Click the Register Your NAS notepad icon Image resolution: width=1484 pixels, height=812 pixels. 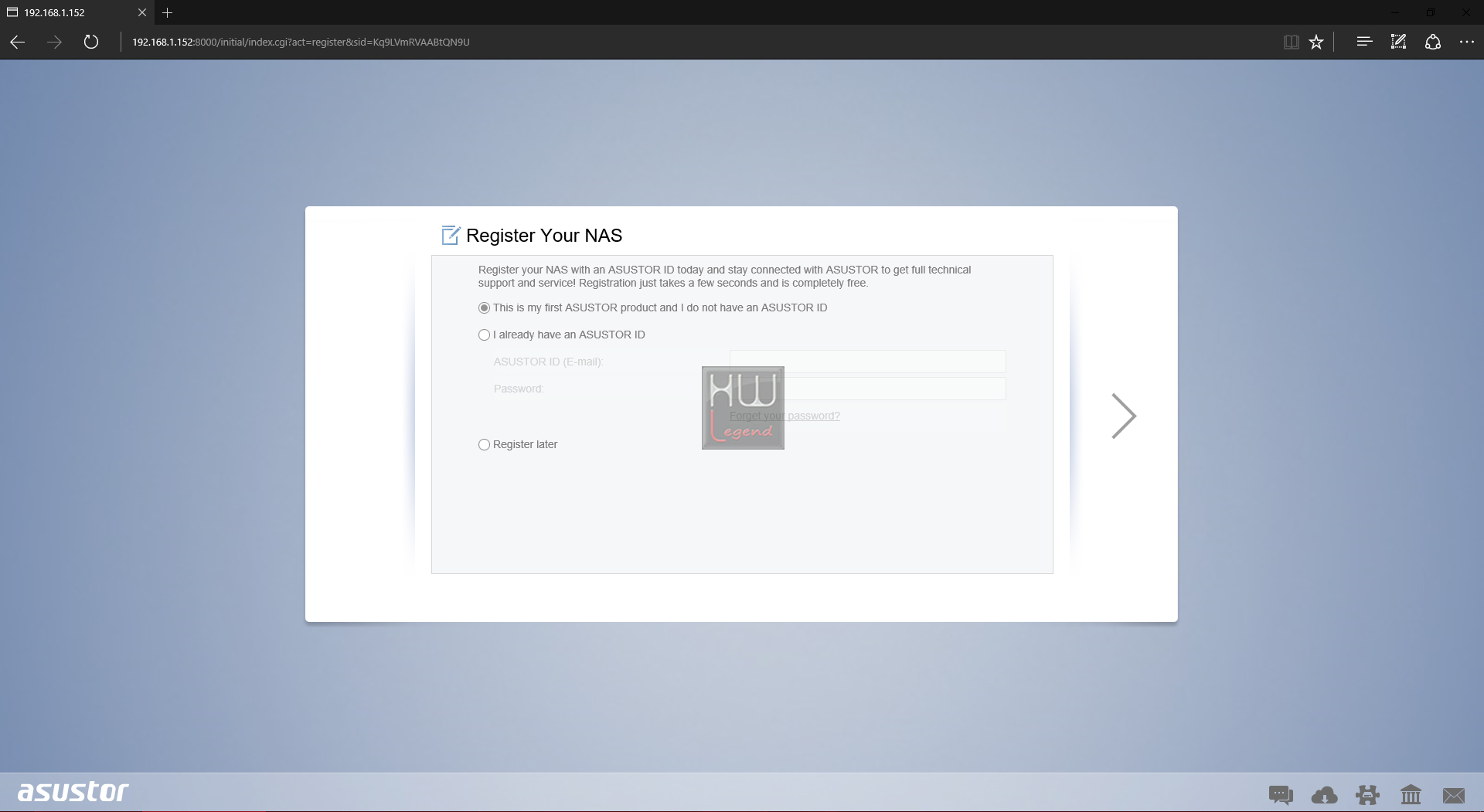(451, 235)
